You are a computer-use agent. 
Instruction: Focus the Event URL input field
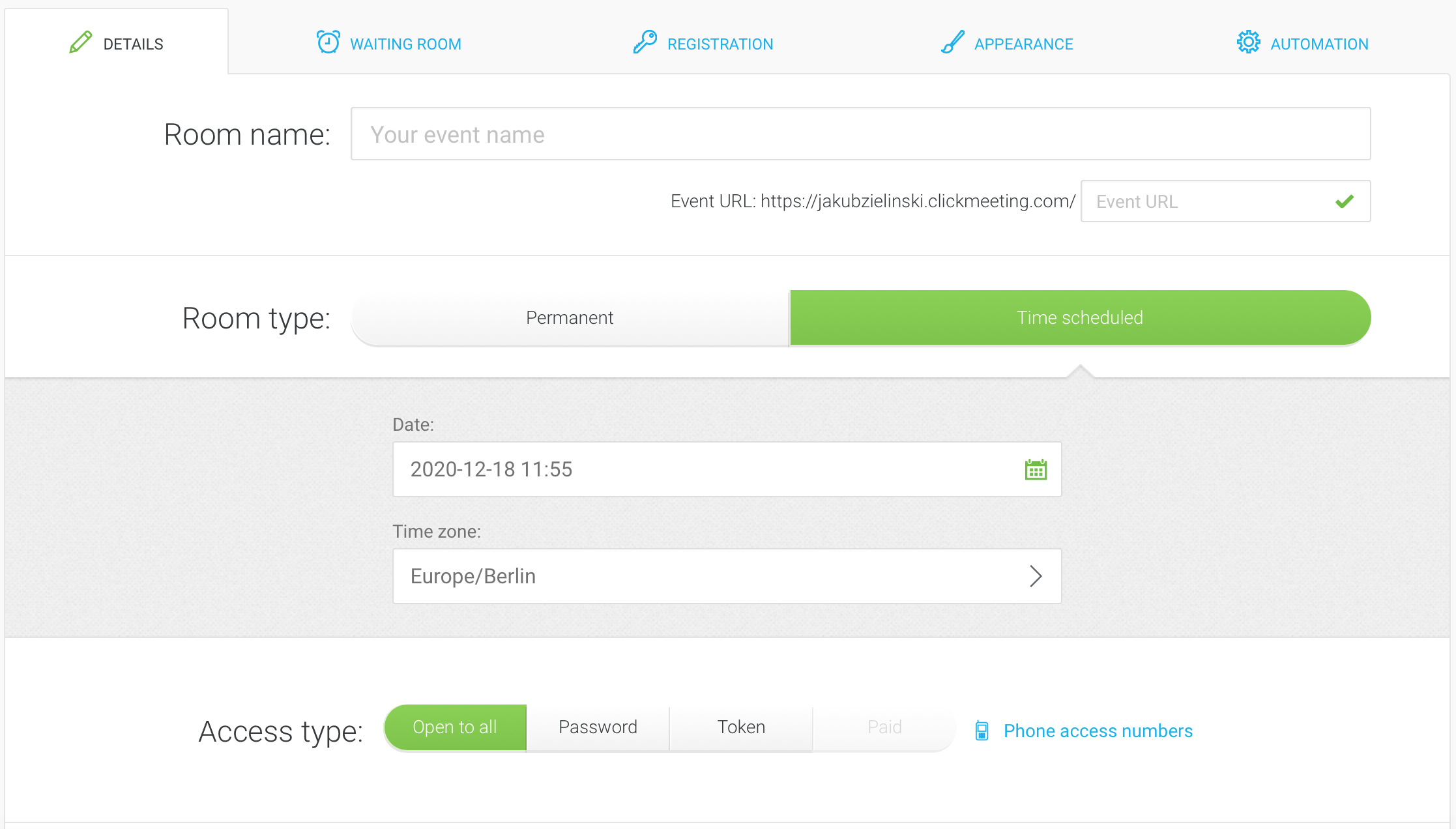(x=1225, y=201)
